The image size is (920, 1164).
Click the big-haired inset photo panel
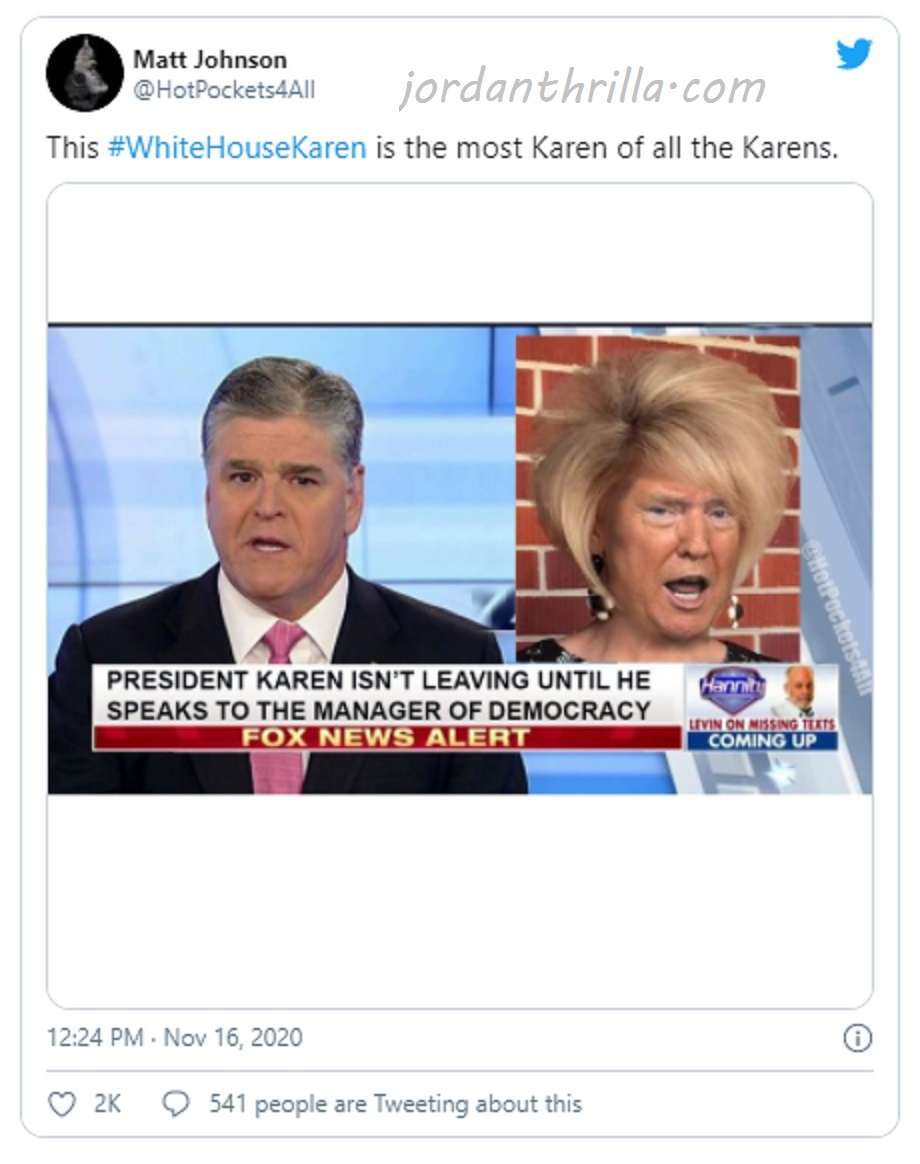click(x=658, y=499)
